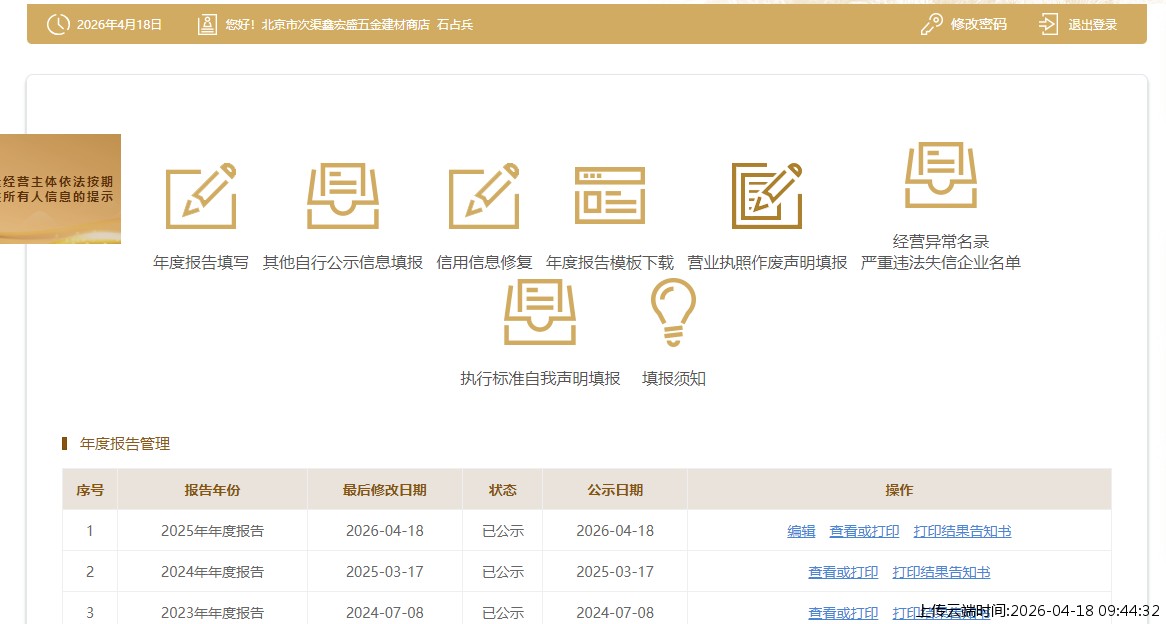
Task: Open 查看或打印 for 2023年年度报告
Action: click(843, 612)
